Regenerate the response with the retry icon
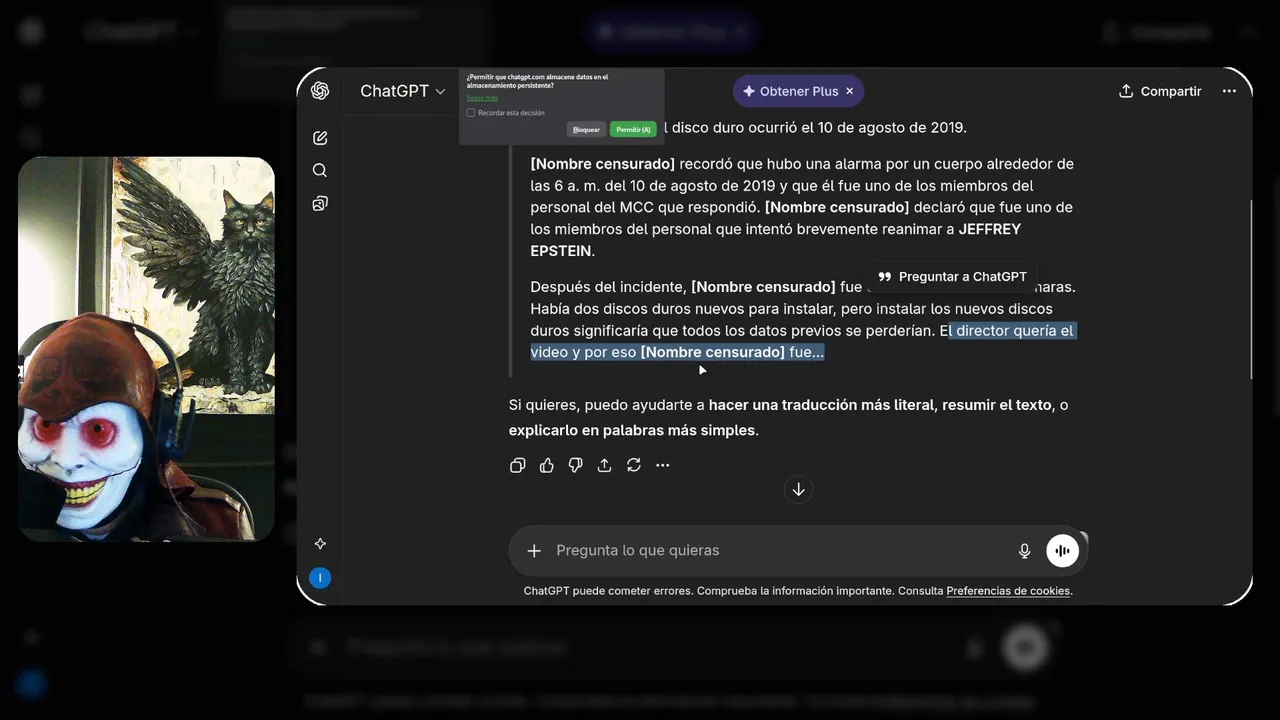 tap(634, 465)
